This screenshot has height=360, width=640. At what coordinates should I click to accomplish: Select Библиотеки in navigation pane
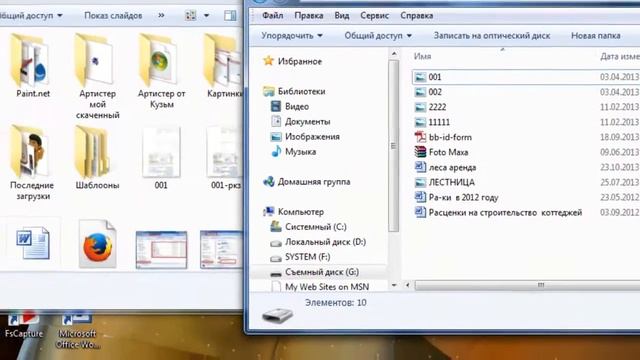pos(301,91)
